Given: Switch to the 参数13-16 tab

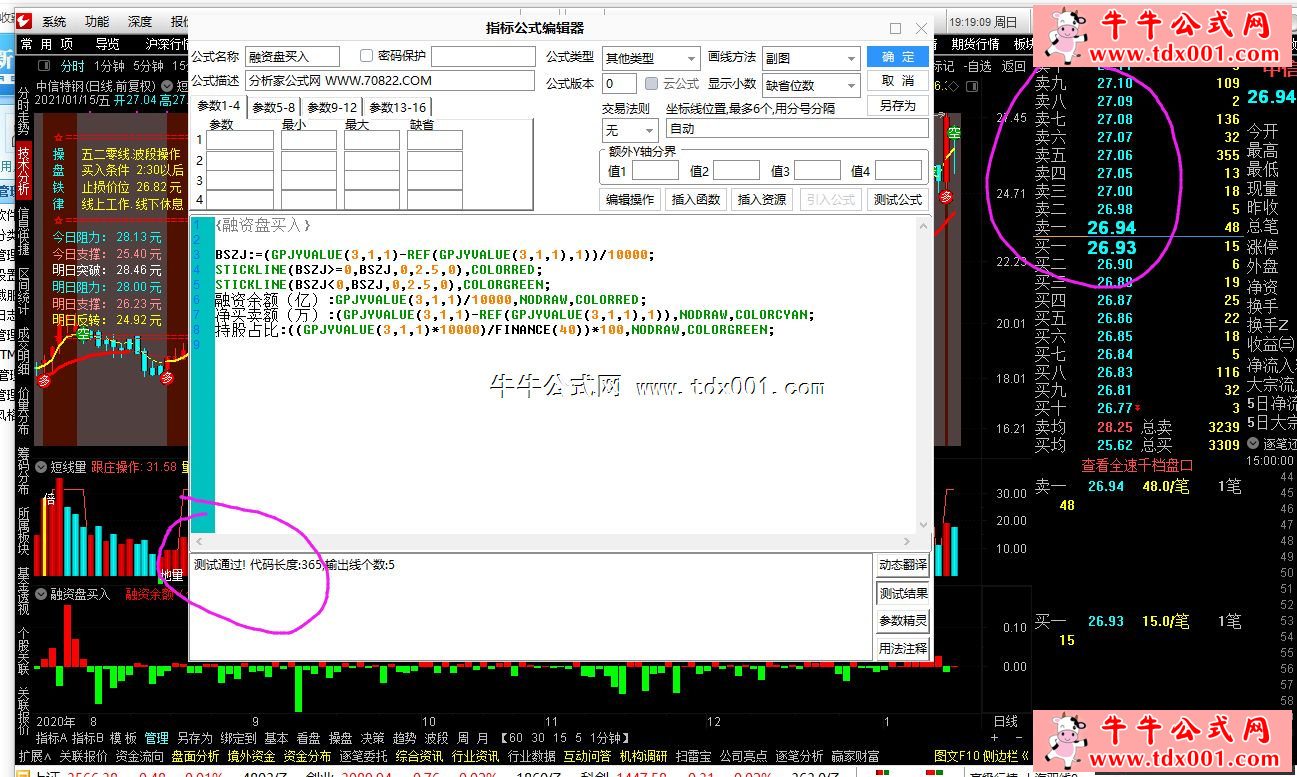Looking at the screenshot, I should (x=397, y=108).
